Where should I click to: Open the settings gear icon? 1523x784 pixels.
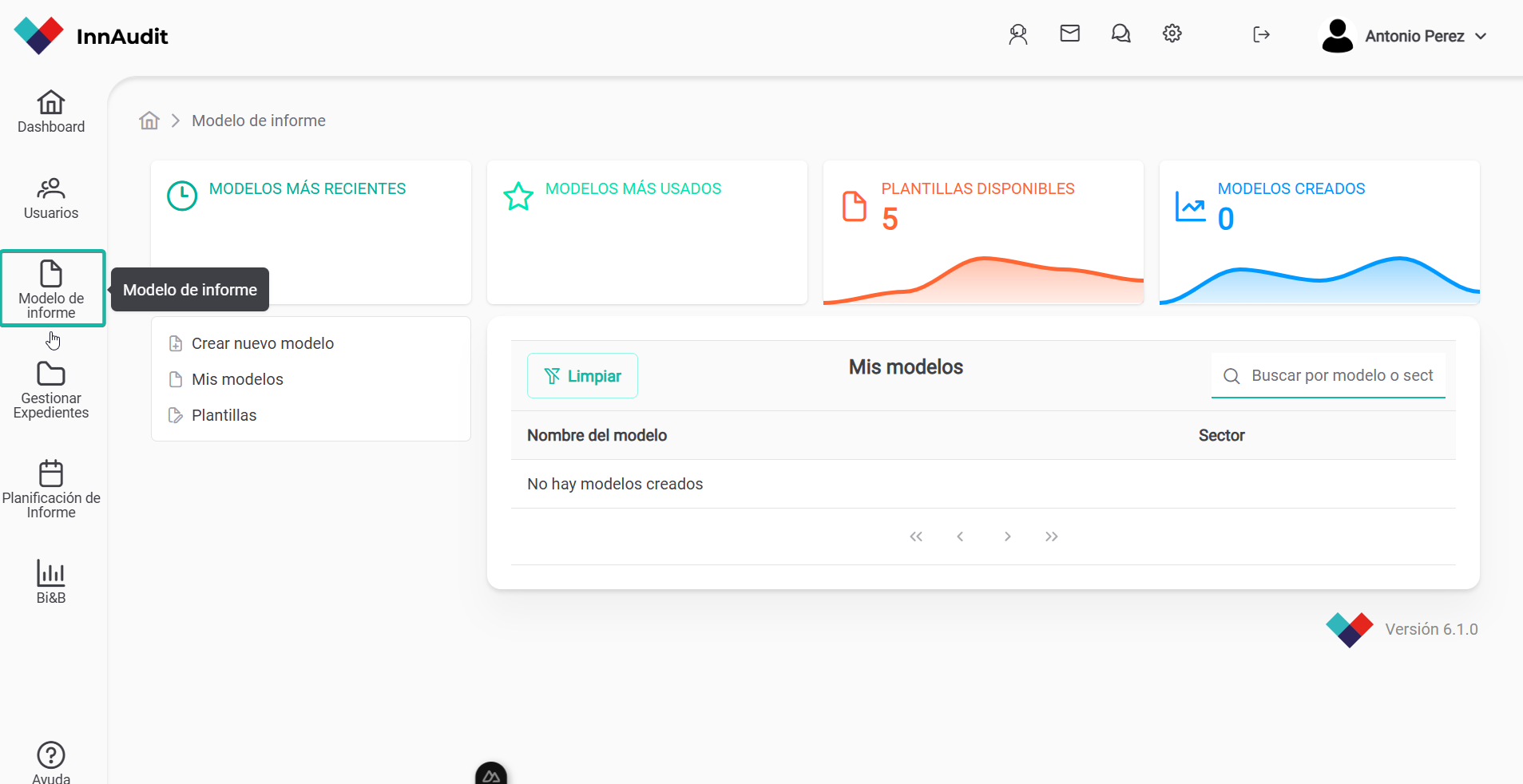[1172, 34]
